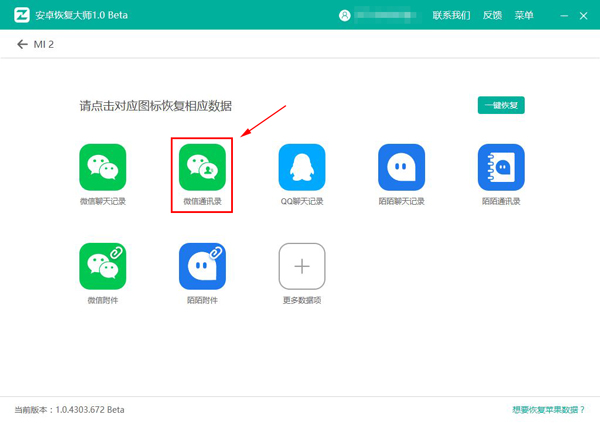
Task: Select WeChat attachments icon (微信附件)
Action: [103, 266]
